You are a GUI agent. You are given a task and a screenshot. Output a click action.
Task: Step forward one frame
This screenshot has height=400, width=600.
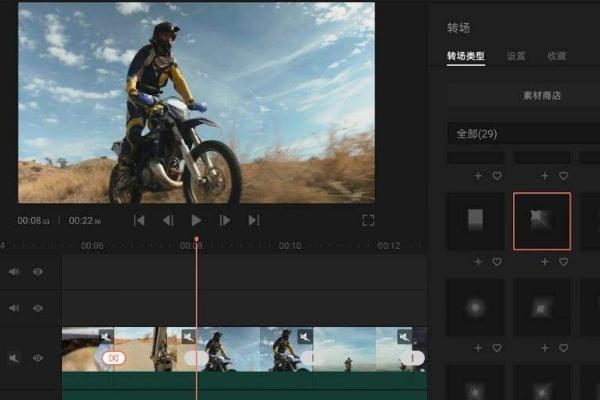225,220
